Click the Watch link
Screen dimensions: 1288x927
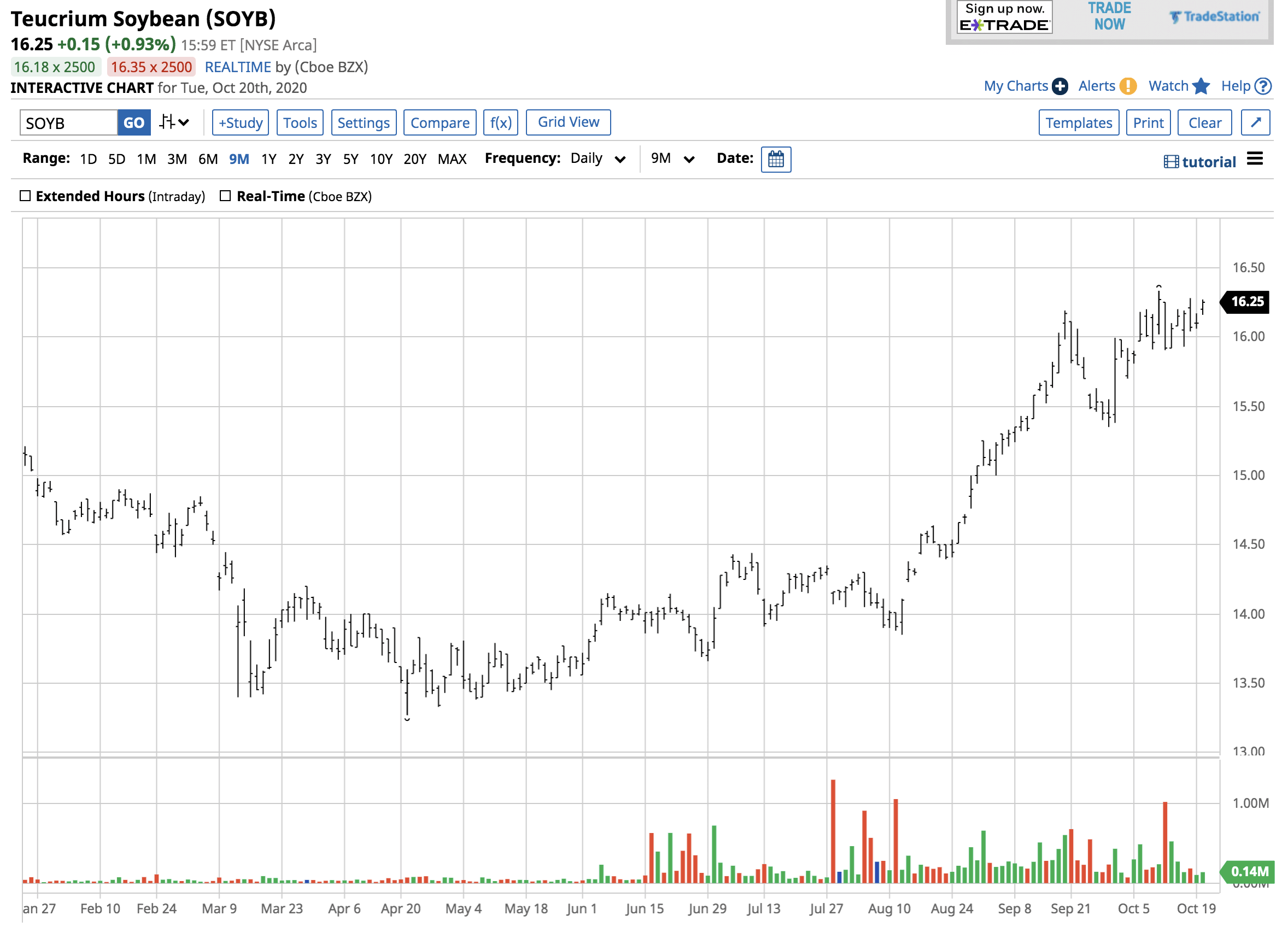(x=1168, y=86)
